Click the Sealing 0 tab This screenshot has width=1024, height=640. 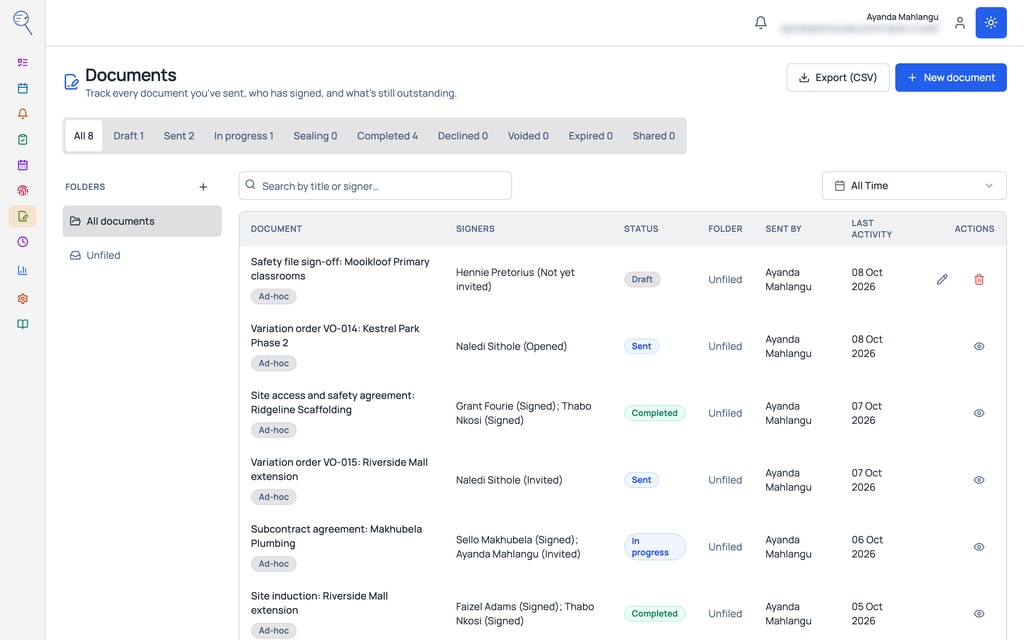pos(315,136)
